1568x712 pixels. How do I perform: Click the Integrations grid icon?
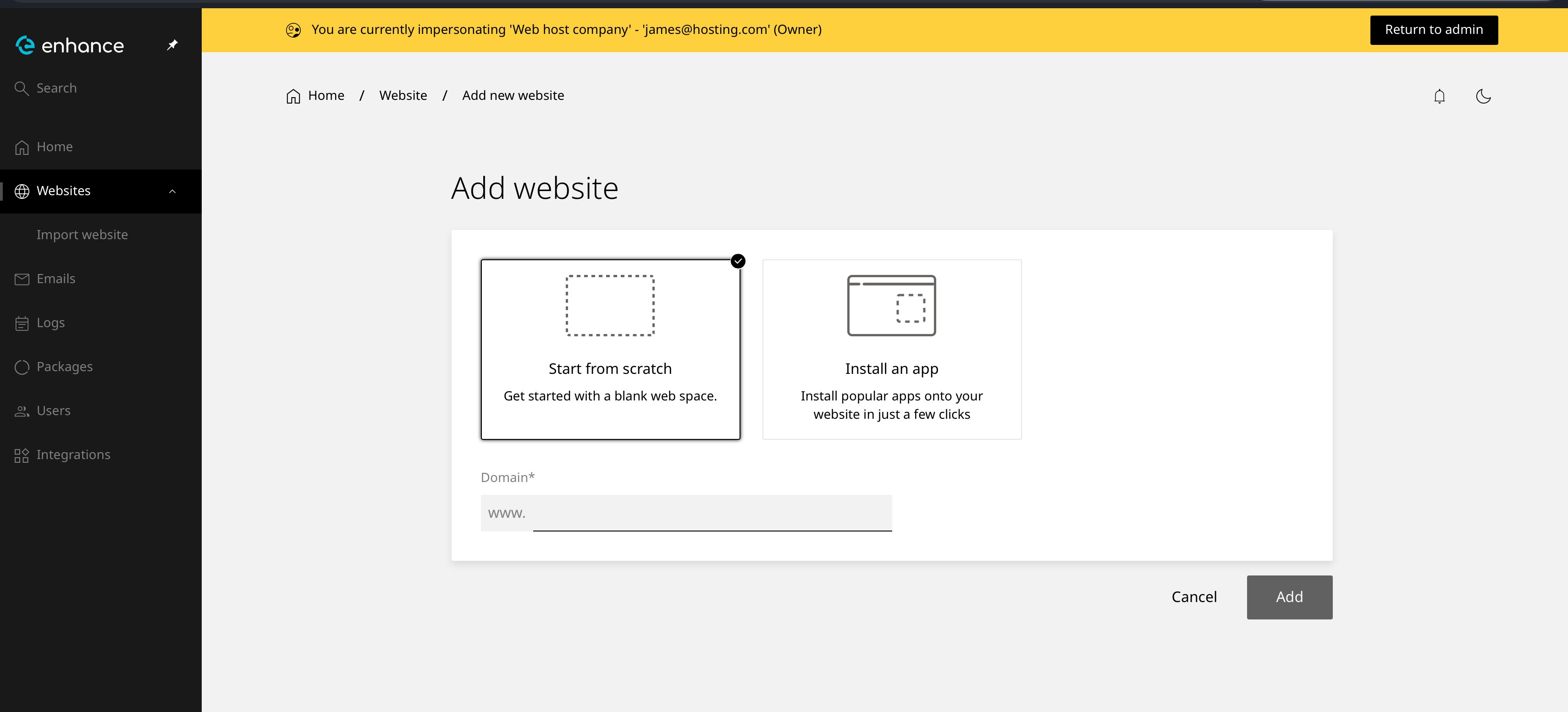[22, 455]
